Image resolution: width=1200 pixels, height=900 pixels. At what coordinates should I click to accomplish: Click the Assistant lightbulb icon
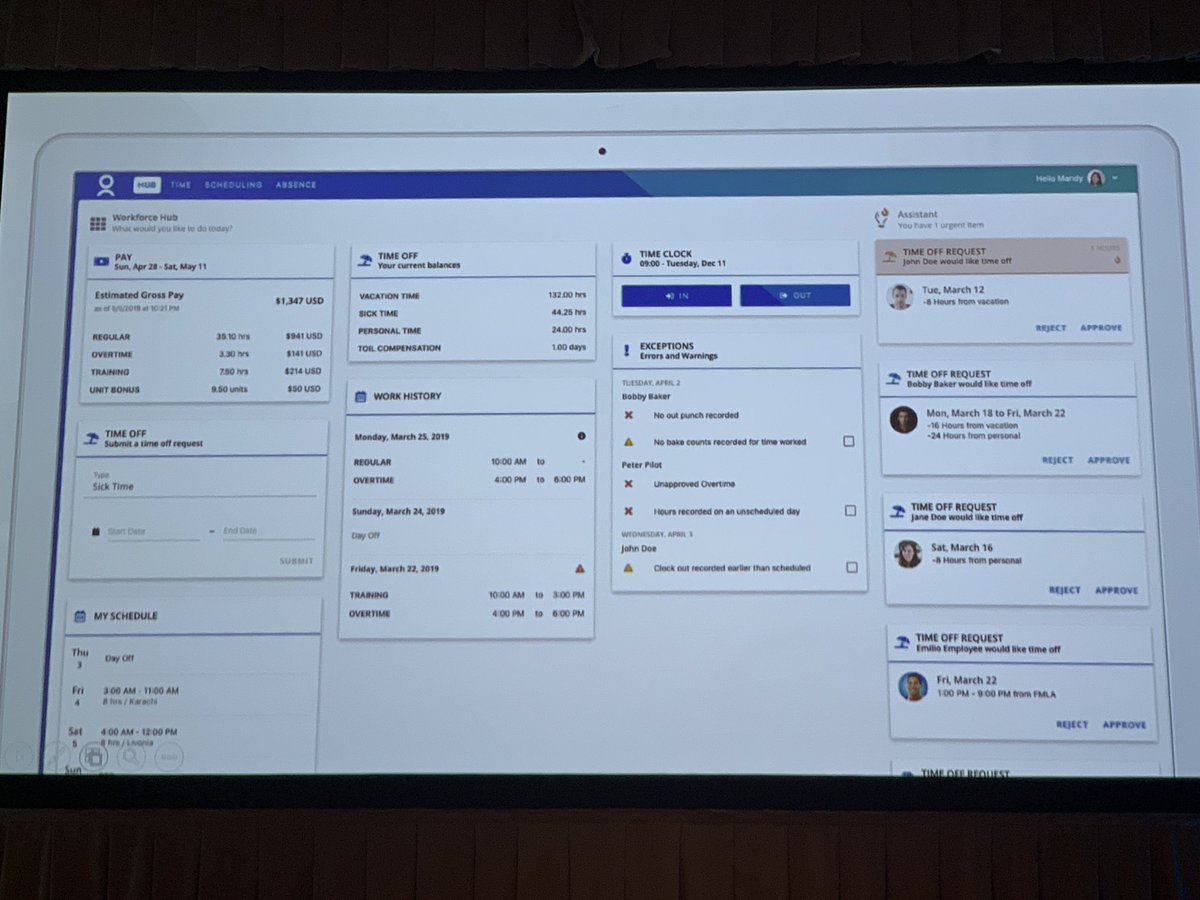click(x=882, y=217)
